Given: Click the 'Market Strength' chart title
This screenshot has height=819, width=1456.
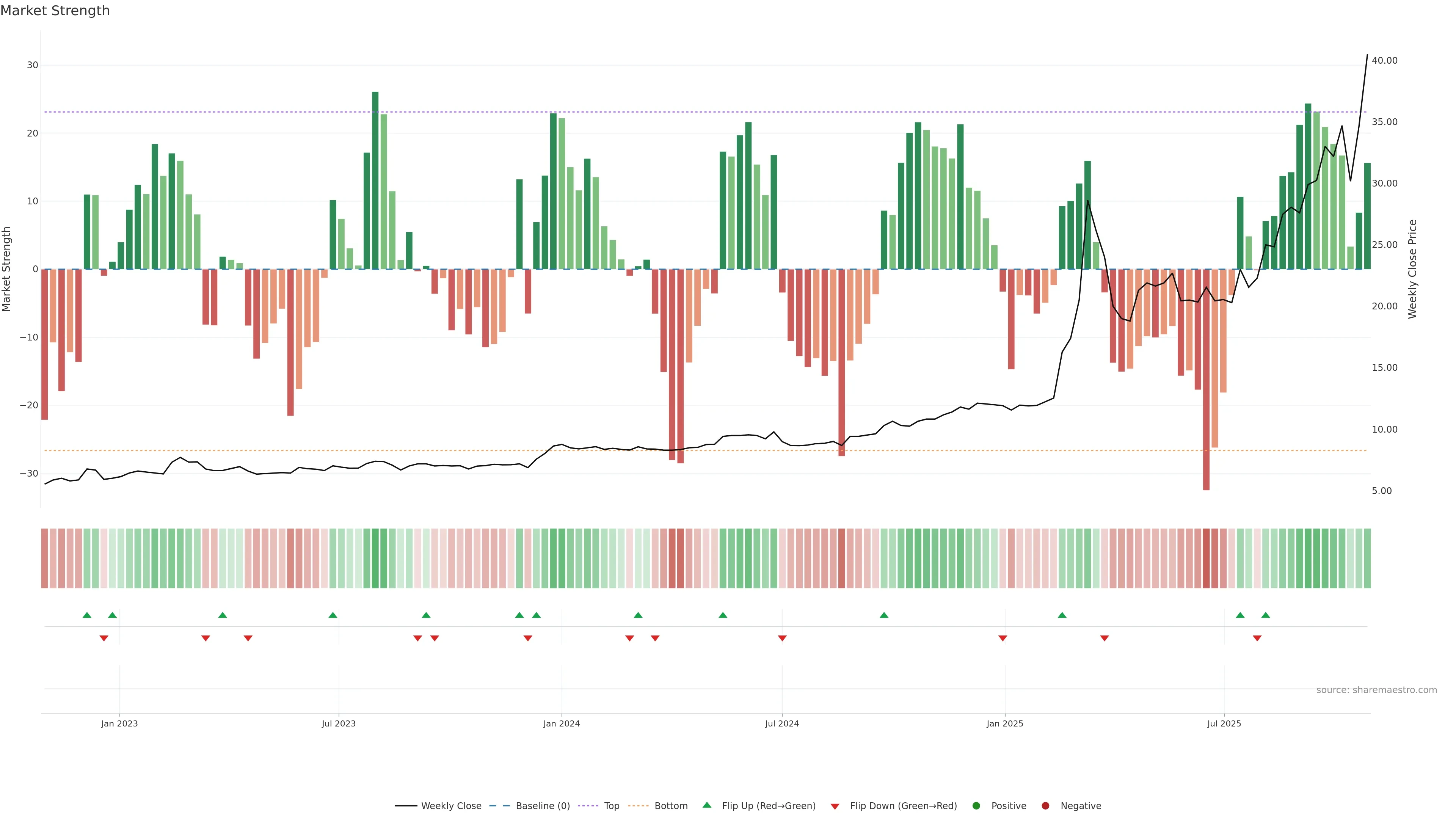Looking at the screenshot, I should tap(55, 11).
